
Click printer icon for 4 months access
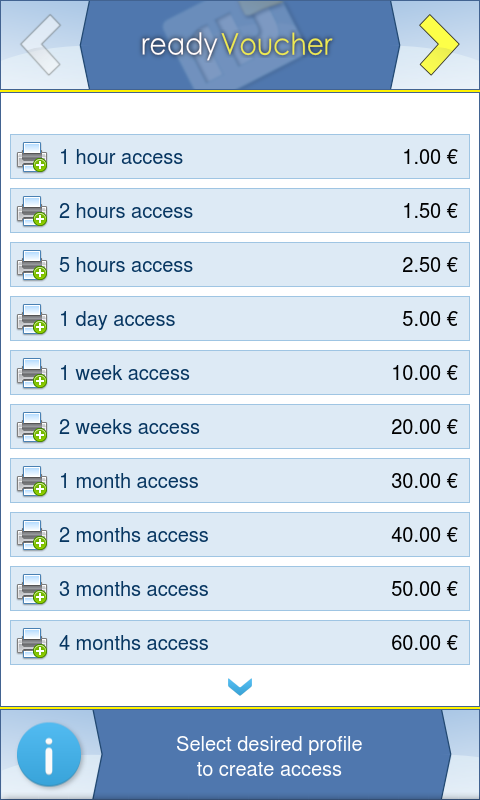tap(32, 643)
